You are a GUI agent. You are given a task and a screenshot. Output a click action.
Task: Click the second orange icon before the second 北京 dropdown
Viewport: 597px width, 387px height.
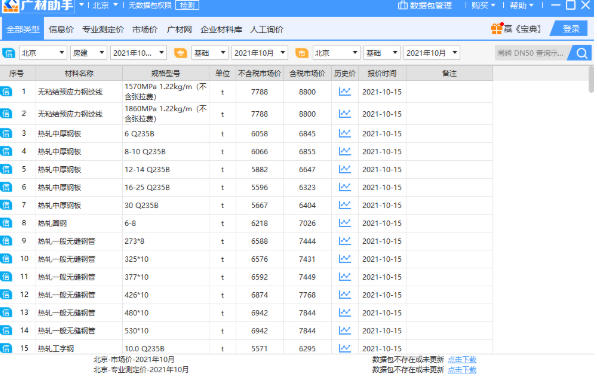[302, 53]
